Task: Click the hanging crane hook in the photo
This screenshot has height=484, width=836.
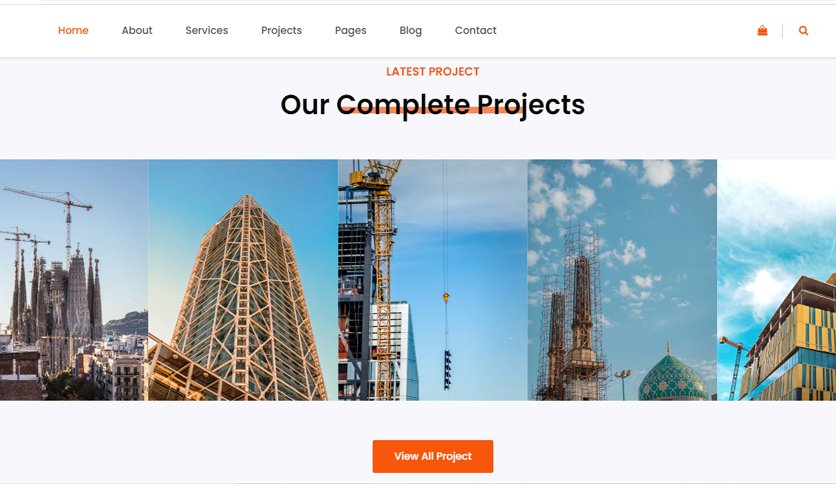Action: point(446,297)
